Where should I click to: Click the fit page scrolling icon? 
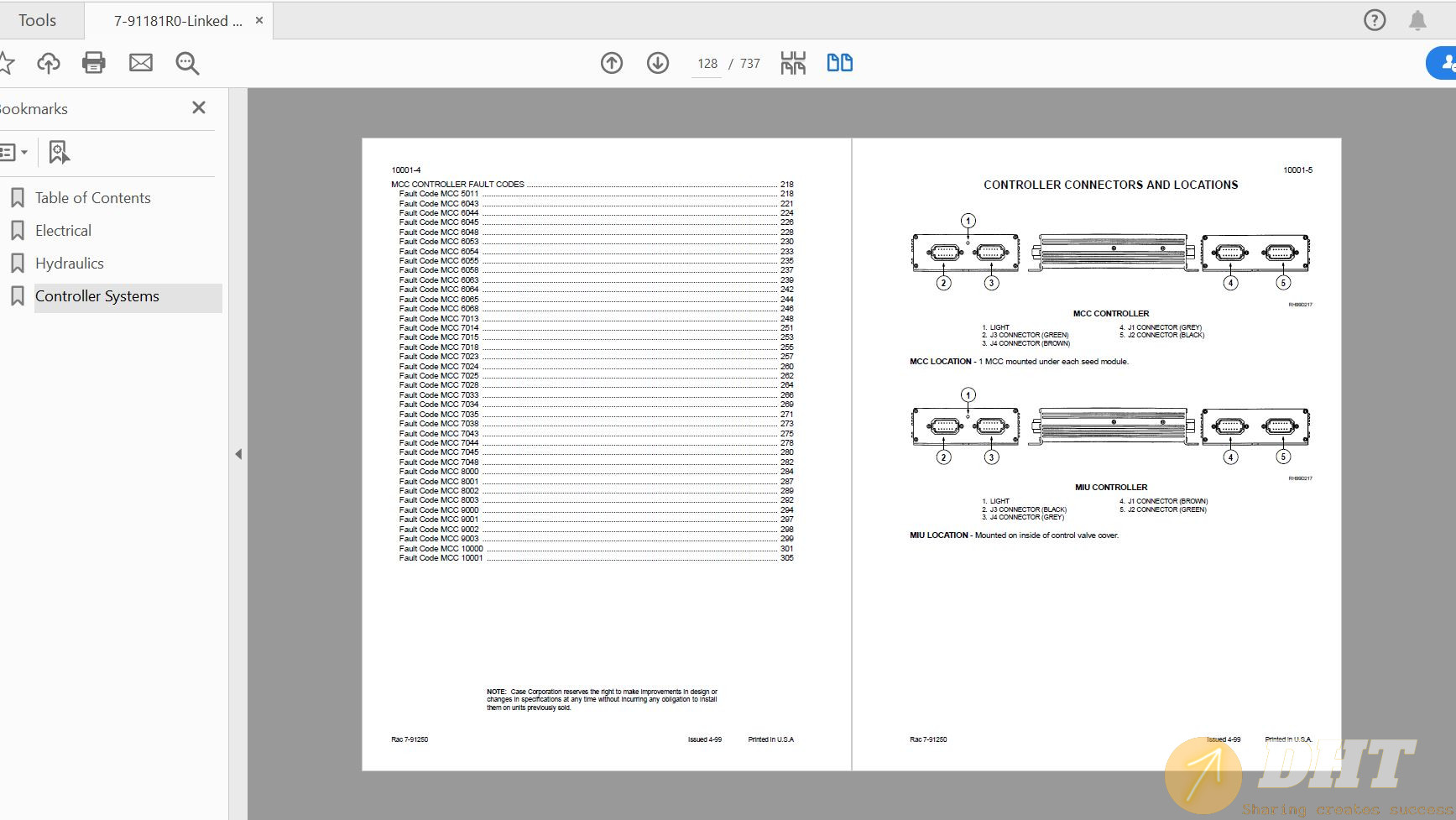click(793, 63)
